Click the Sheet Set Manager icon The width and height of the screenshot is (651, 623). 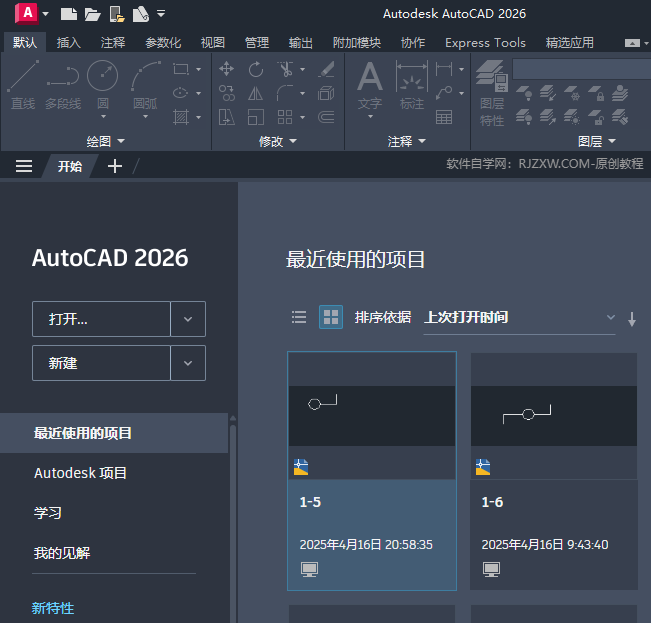click(x=141, y=14)
